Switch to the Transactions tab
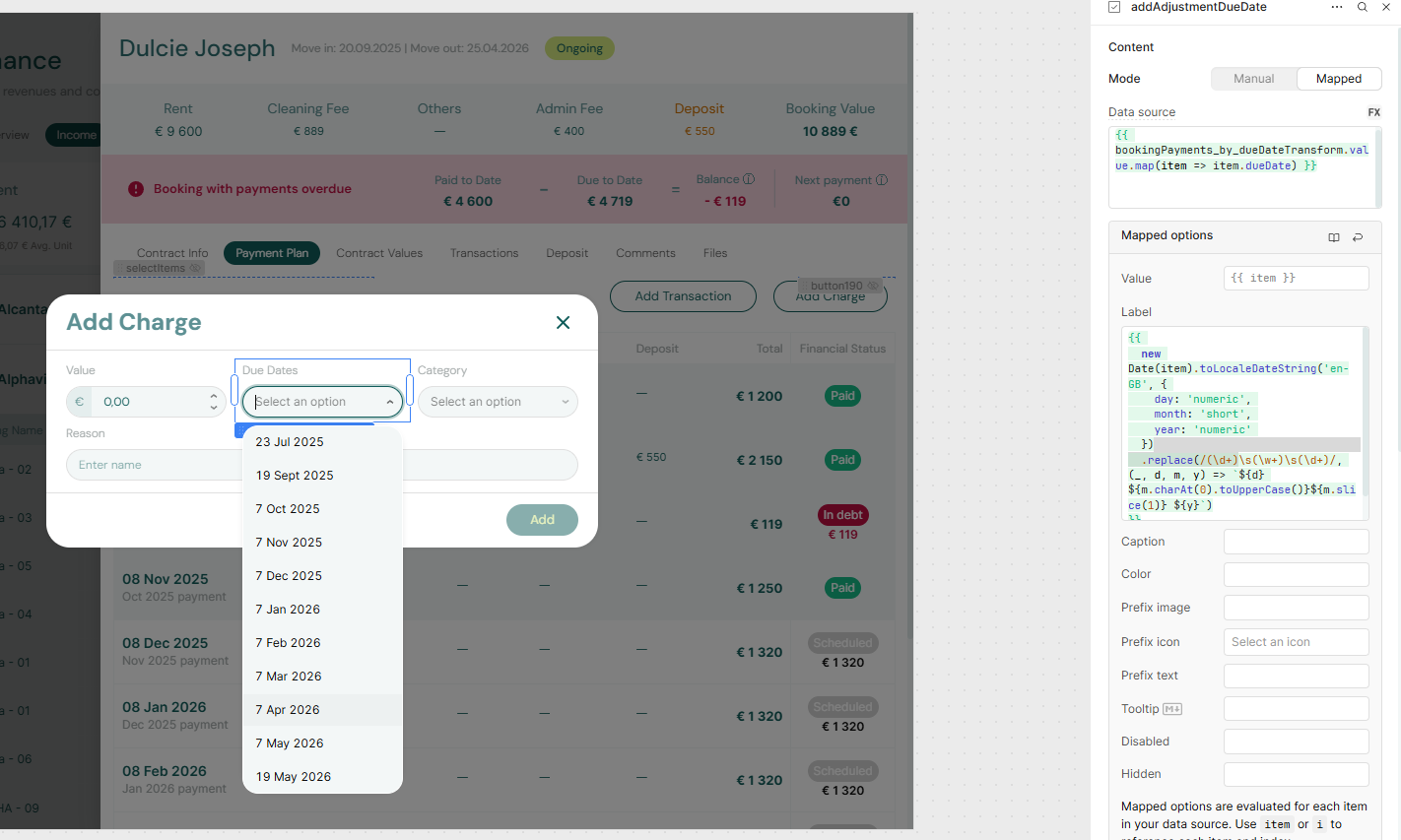 point(484,253)
